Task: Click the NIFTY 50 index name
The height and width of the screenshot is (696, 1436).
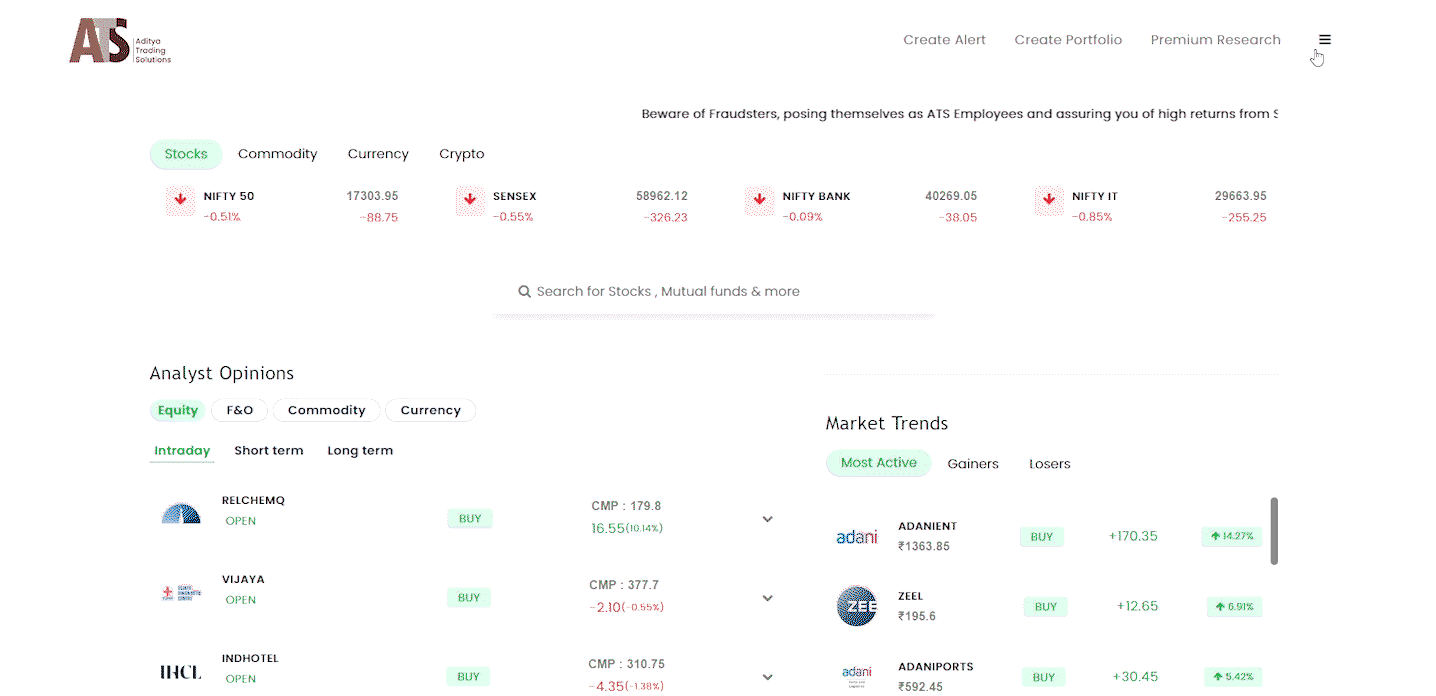Action: click(x=229, y=196)
